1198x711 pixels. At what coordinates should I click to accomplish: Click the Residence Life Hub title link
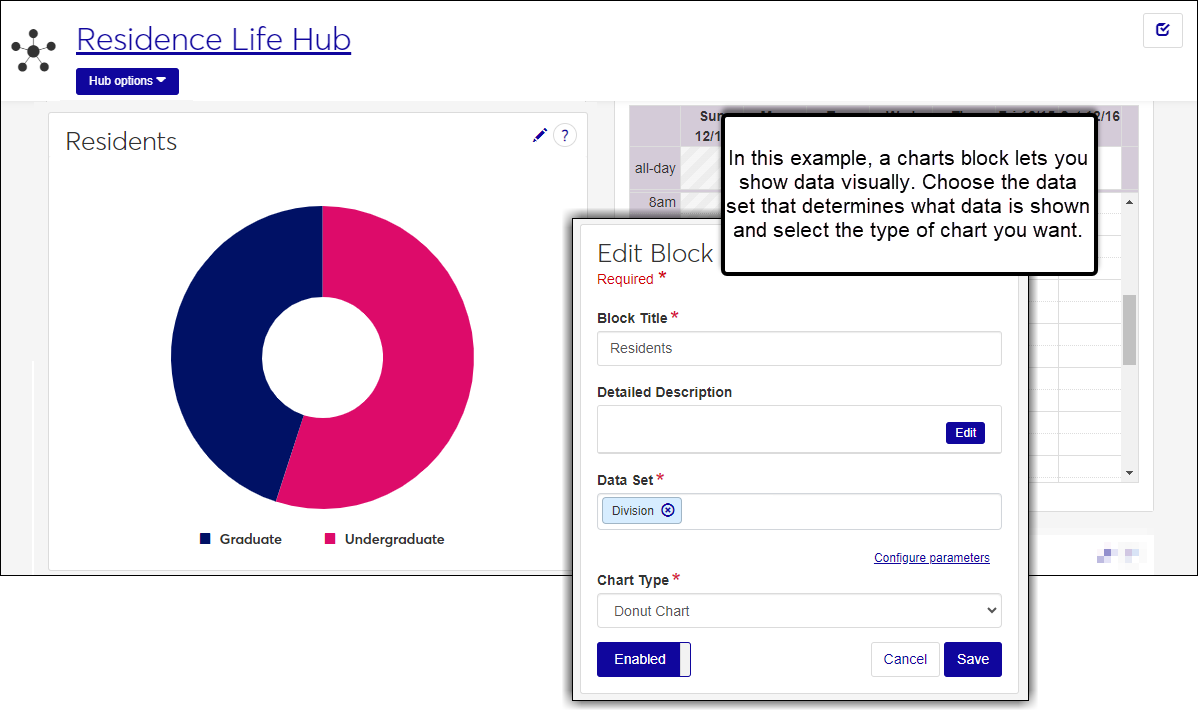point(213,39)
